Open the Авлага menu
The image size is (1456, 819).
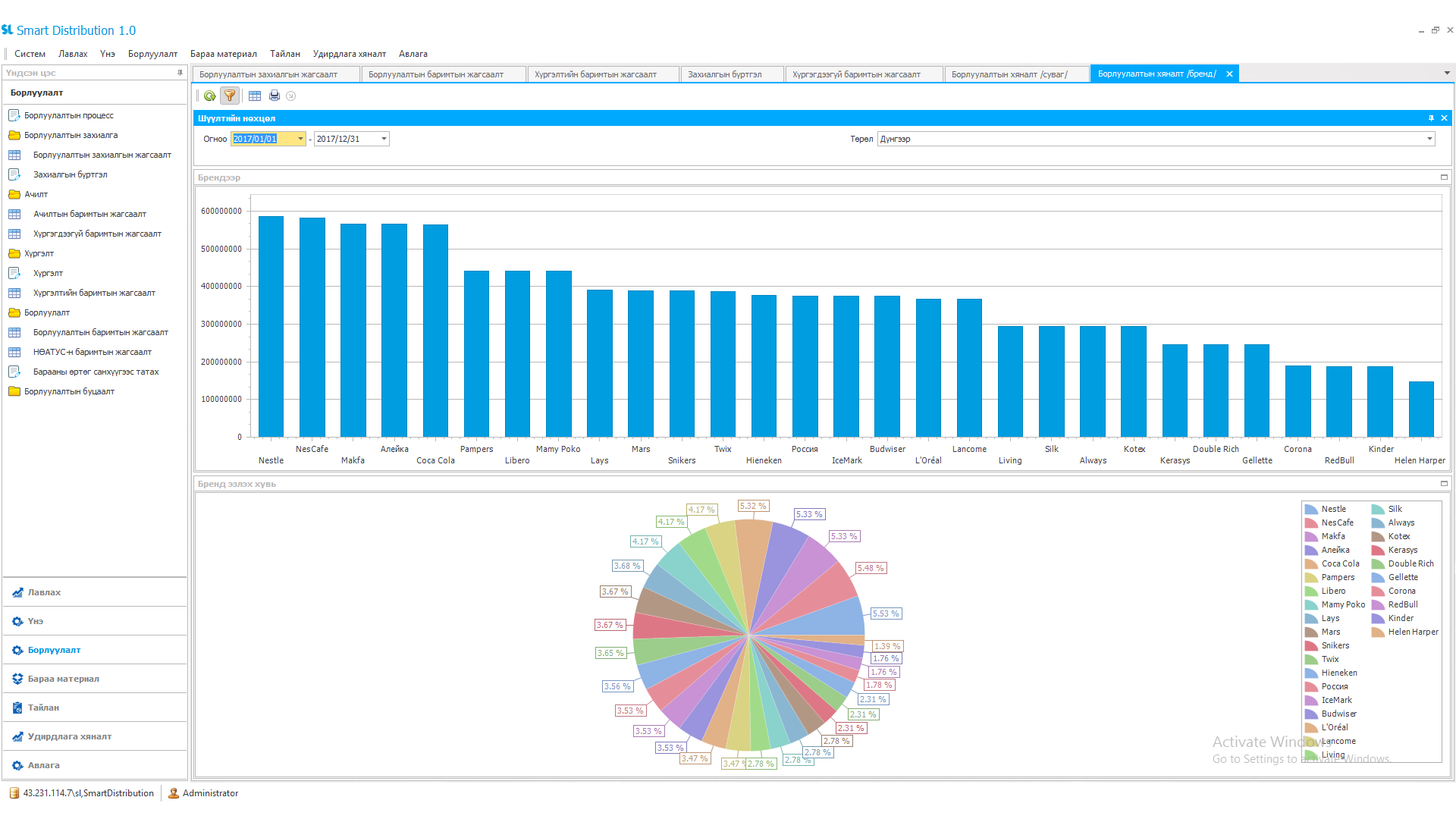[x=413, y=54]
